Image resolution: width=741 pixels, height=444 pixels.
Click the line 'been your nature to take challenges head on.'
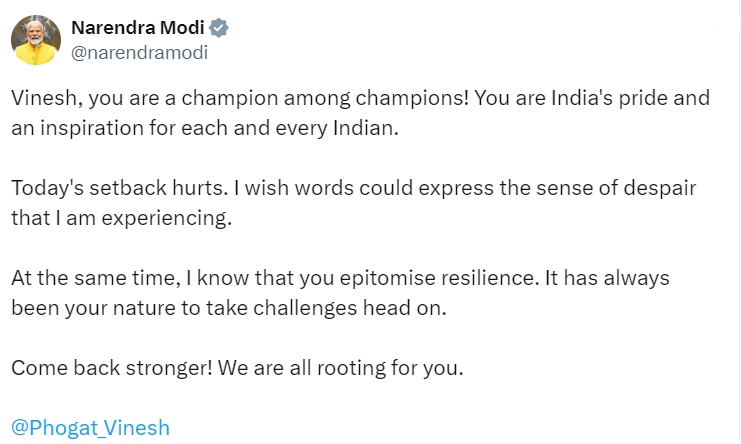pyautogui.click(x=229, y=308)
